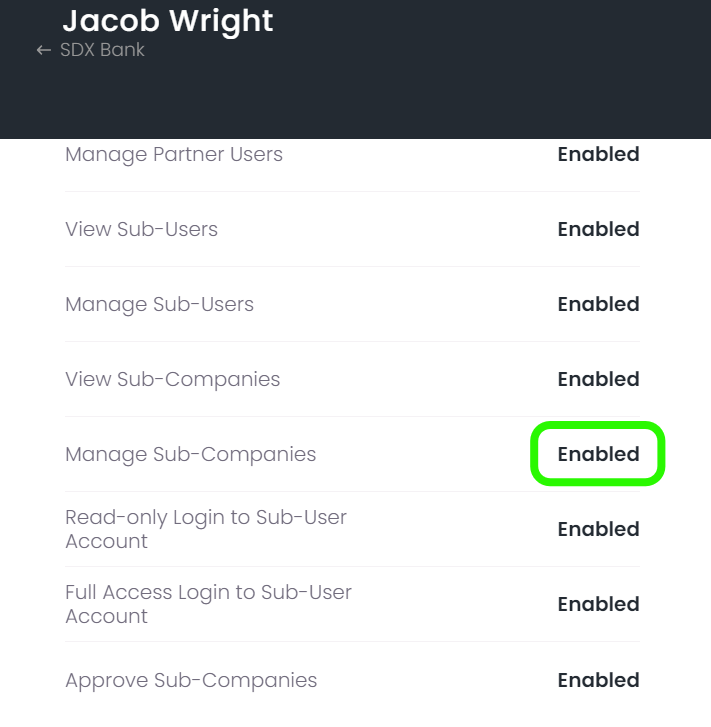Click the highlighted Manage Sub-Companies Enabled value
Image resolution: width=711 pixels, height=727 pixels.
click(598, 454)
